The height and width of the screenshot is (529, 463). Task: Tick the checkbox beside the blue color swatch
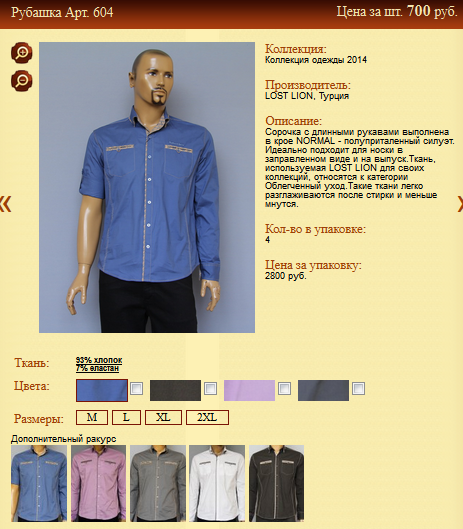coord(136,389)
